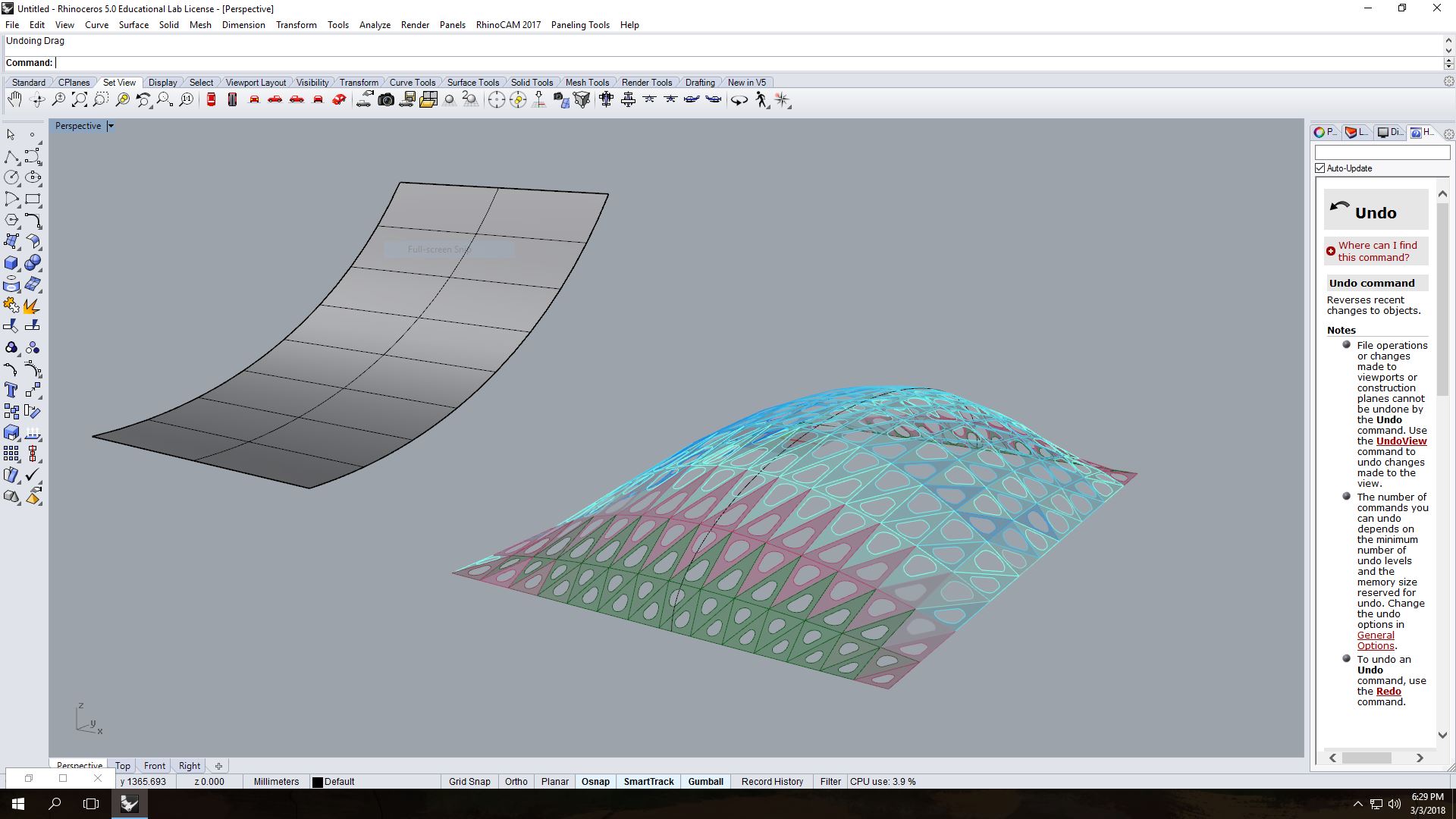1456x819 pixels.
Task: Select the Text object tool
Action: (x=11, y=390)
